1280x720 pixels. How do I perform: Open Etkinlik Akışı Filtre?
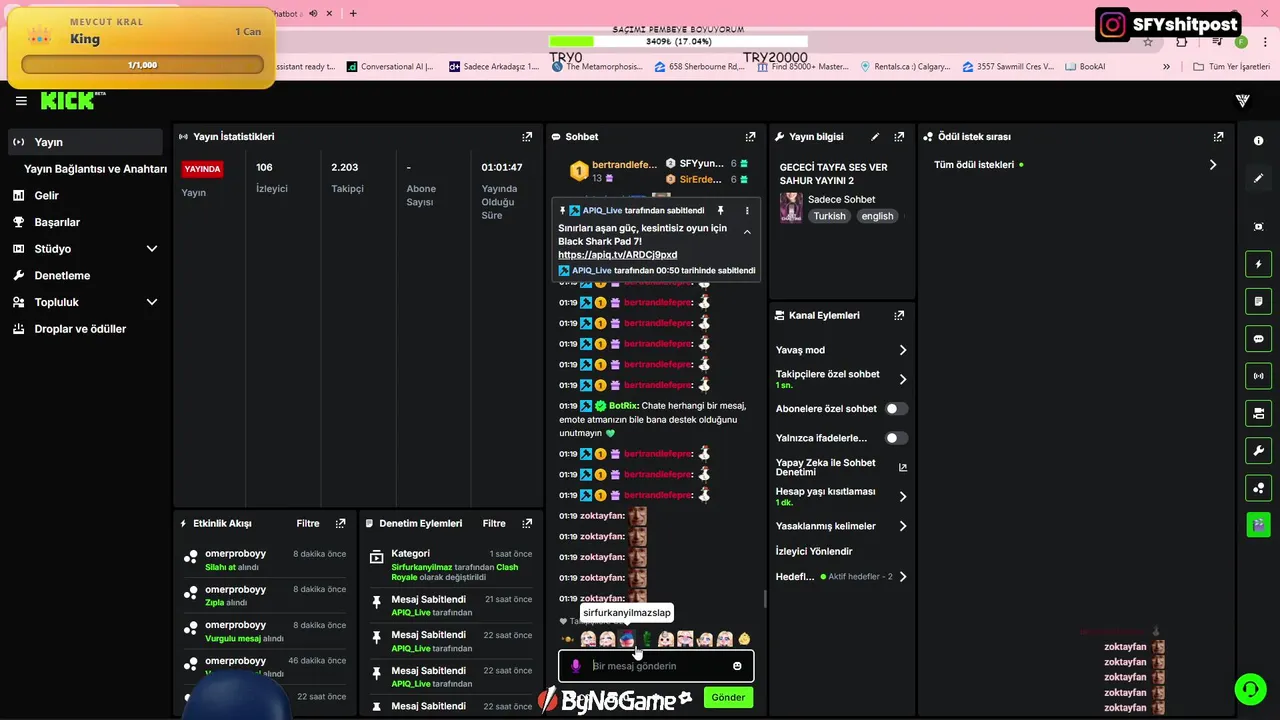pos(308,523)
